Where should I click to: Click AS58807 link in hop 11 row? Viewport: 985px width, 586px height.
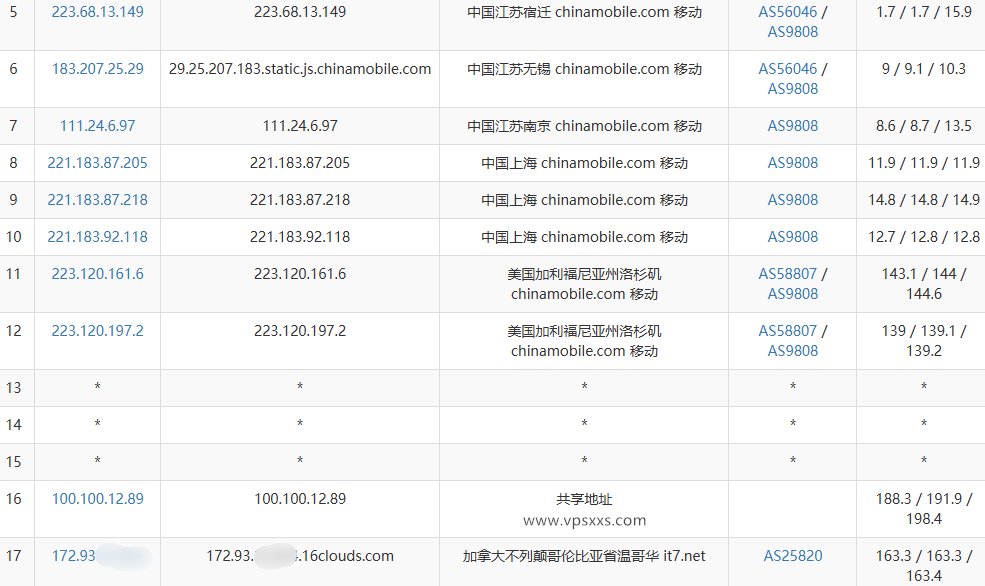tap(788, 274)
